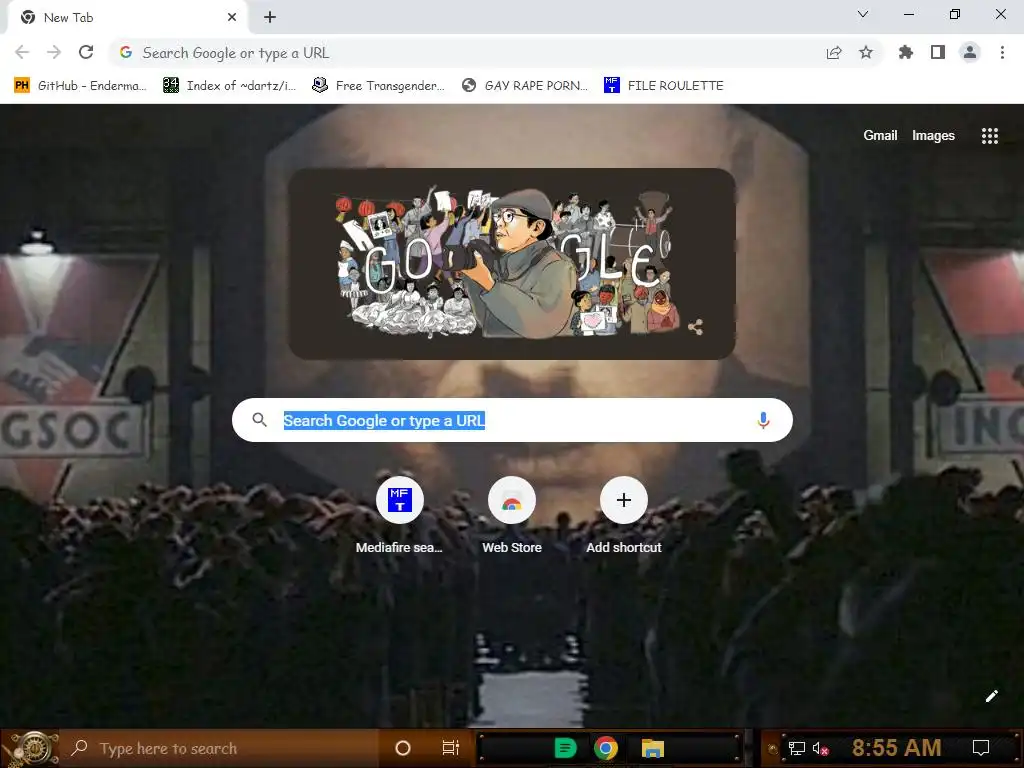This screenshot has width=1024, height=768.
Task: Click the Google search box on the page
Action: [512, 420]
